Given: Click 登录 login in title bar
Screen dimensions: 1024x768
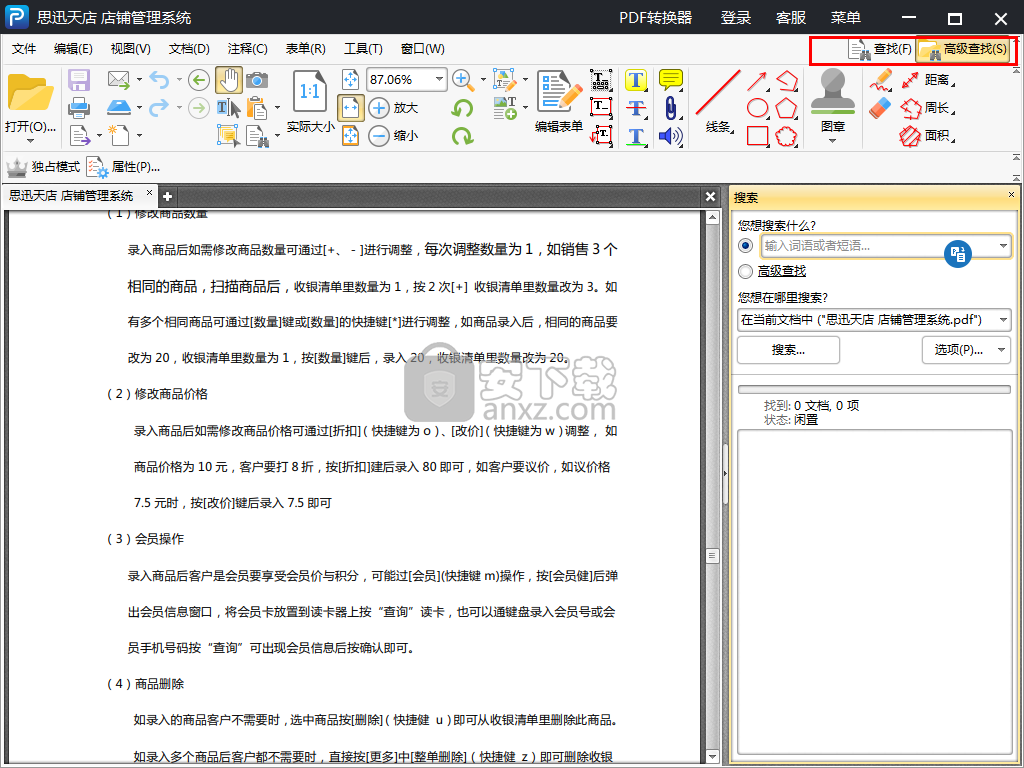Looking at the screenshot, I should 735,18.
